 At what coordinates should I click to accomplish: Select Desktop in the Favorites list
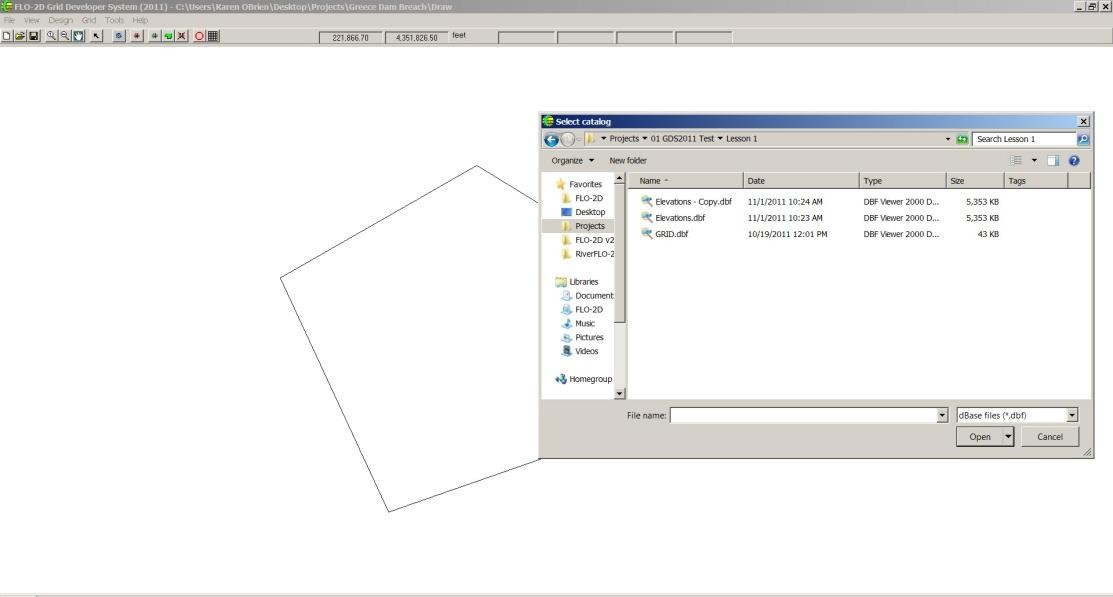pos(589,212)
